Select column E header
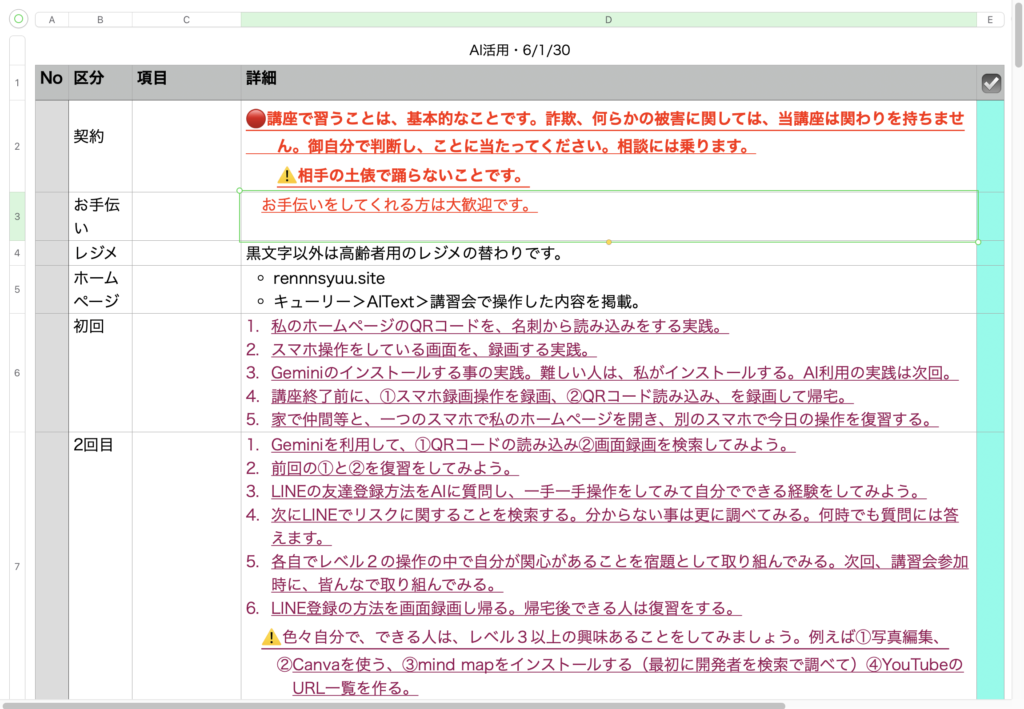 tap(990, 19)
